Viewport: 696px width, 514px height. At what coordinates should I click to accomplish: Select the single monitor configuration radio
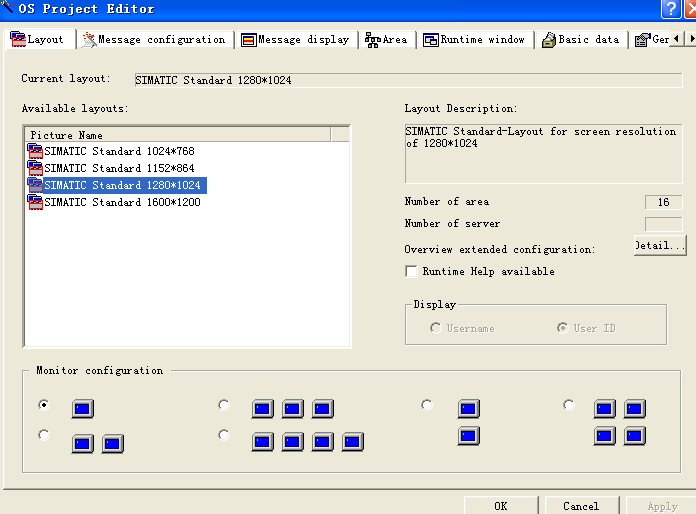[x=44, y=405]
